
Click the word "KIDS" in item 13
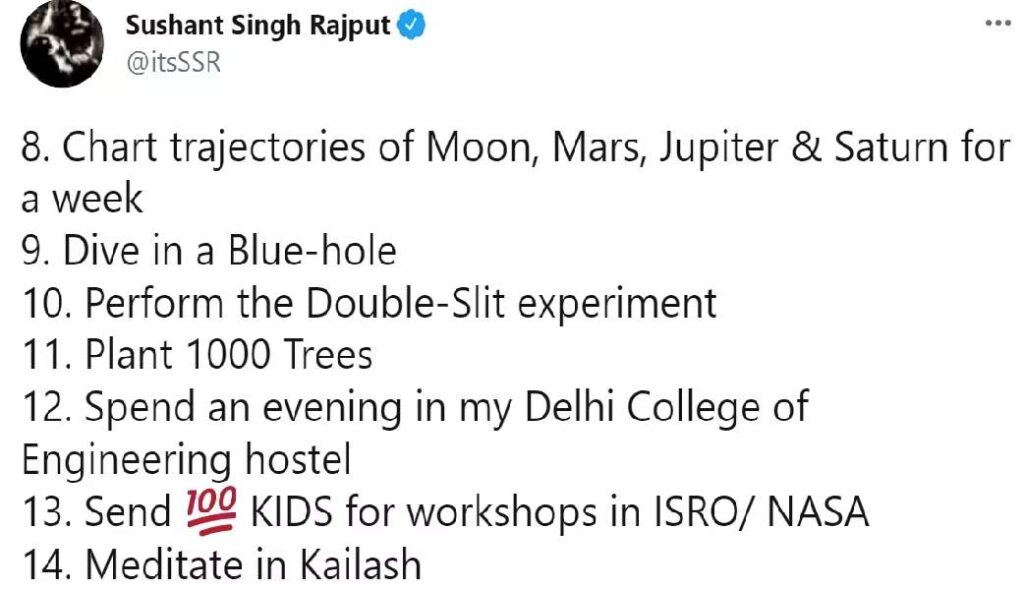point(292,512)
